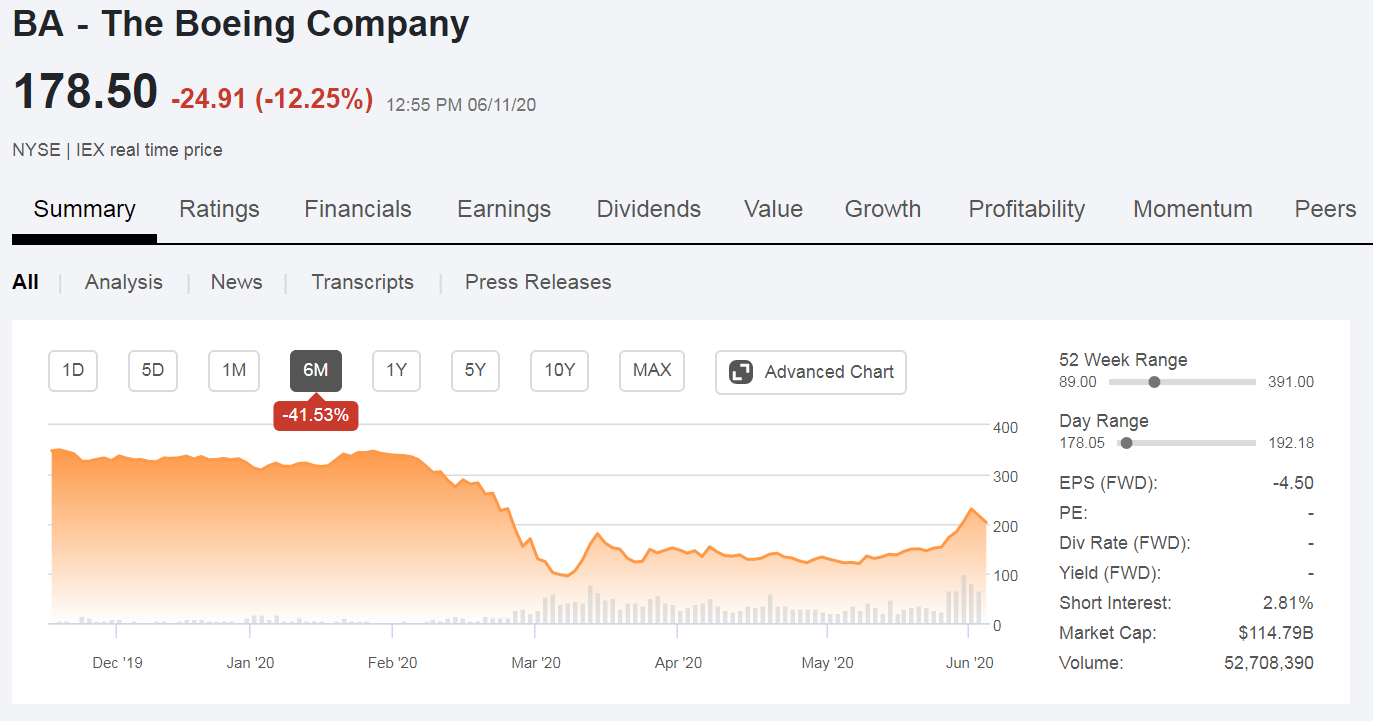The image size is (1373, 721).
Task: Show the MAX chart range
Action: [x=652, y=371]
